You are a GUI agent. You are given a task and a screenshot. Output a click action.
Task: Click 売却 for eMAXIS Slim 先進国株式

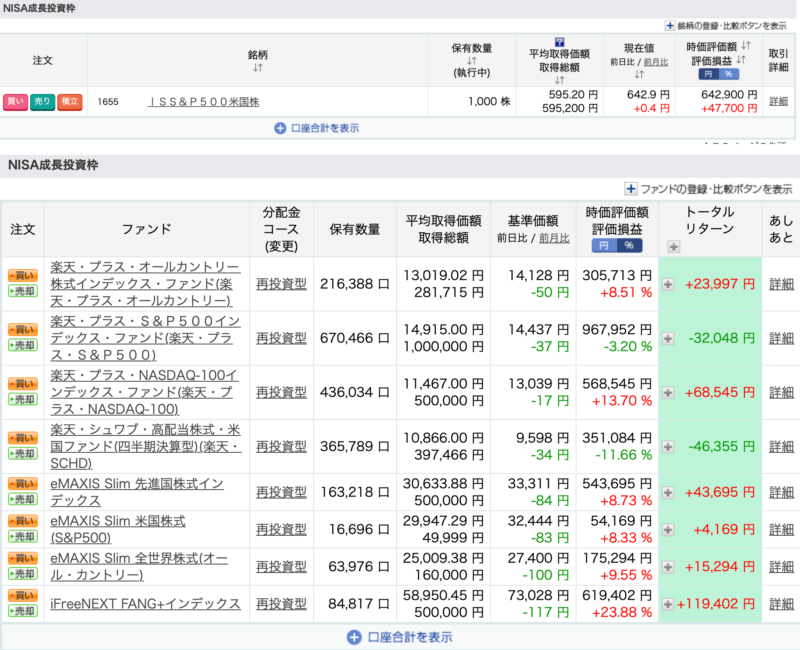23,499
